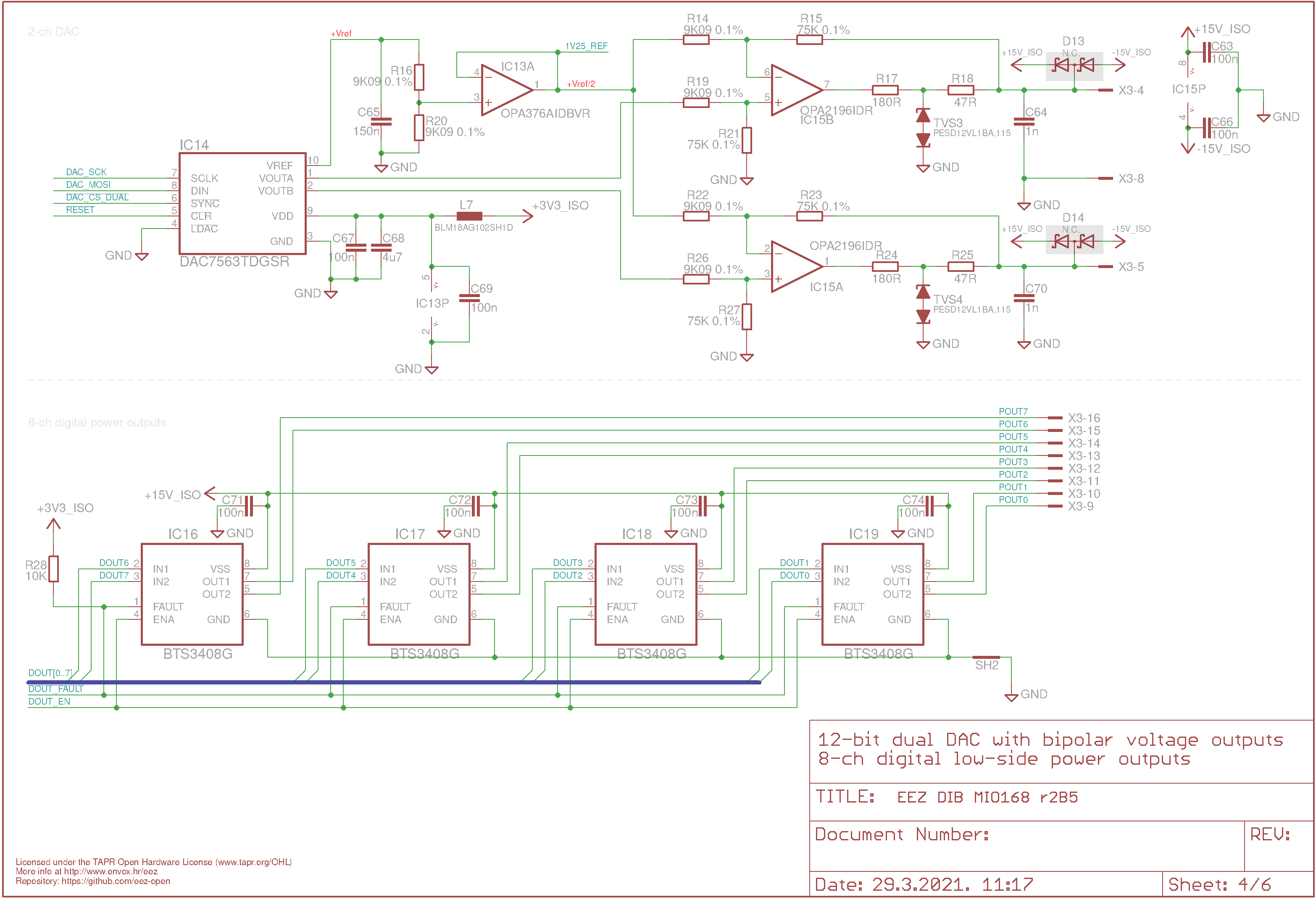Select resistor R16 symbol
Image resolution: width=1316 pixels, height=900 pixels.
(418, 77)
